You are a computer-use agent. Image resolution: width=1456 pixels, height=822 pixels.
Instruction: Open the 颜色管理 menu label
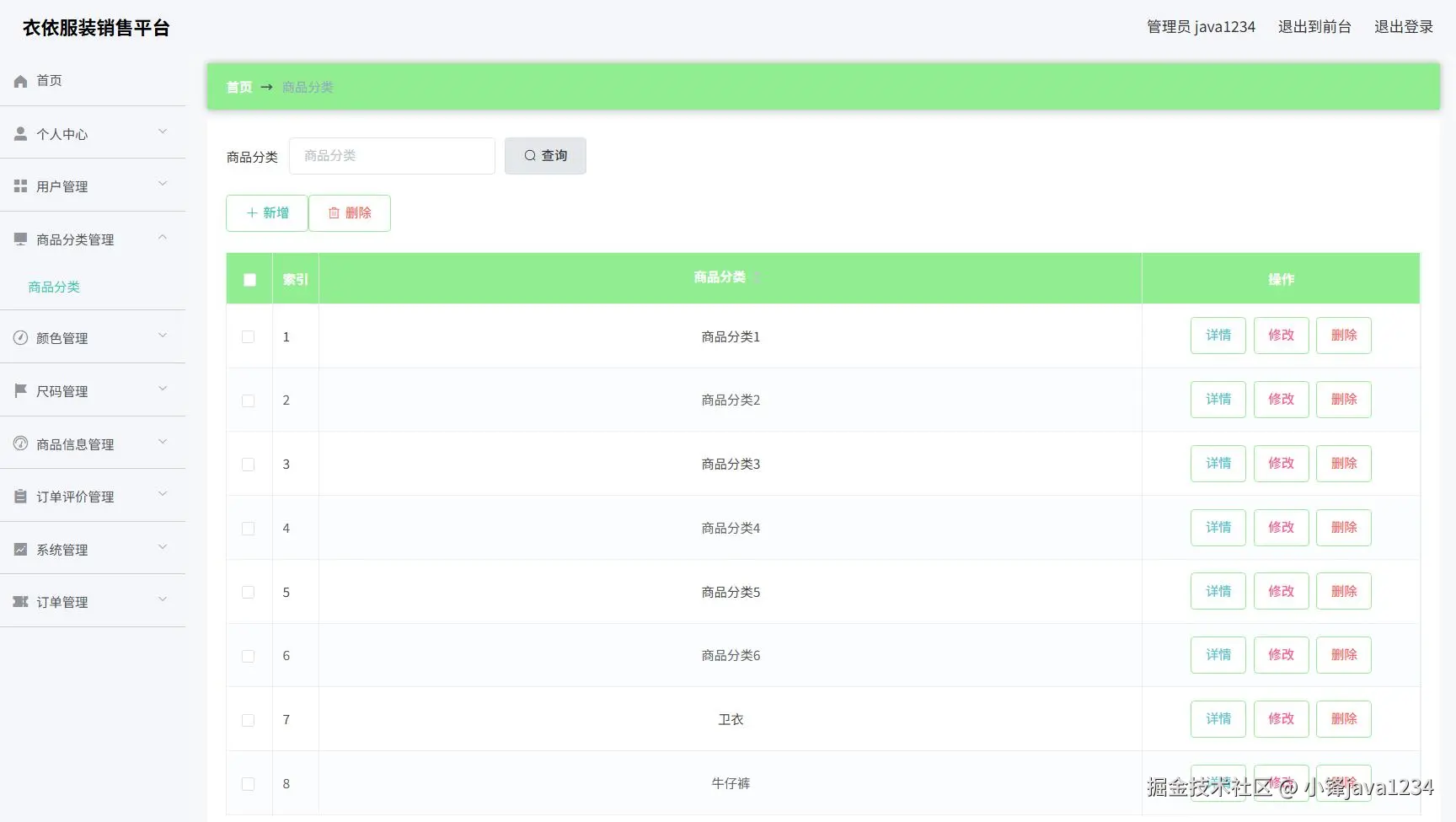click(62, 339)
